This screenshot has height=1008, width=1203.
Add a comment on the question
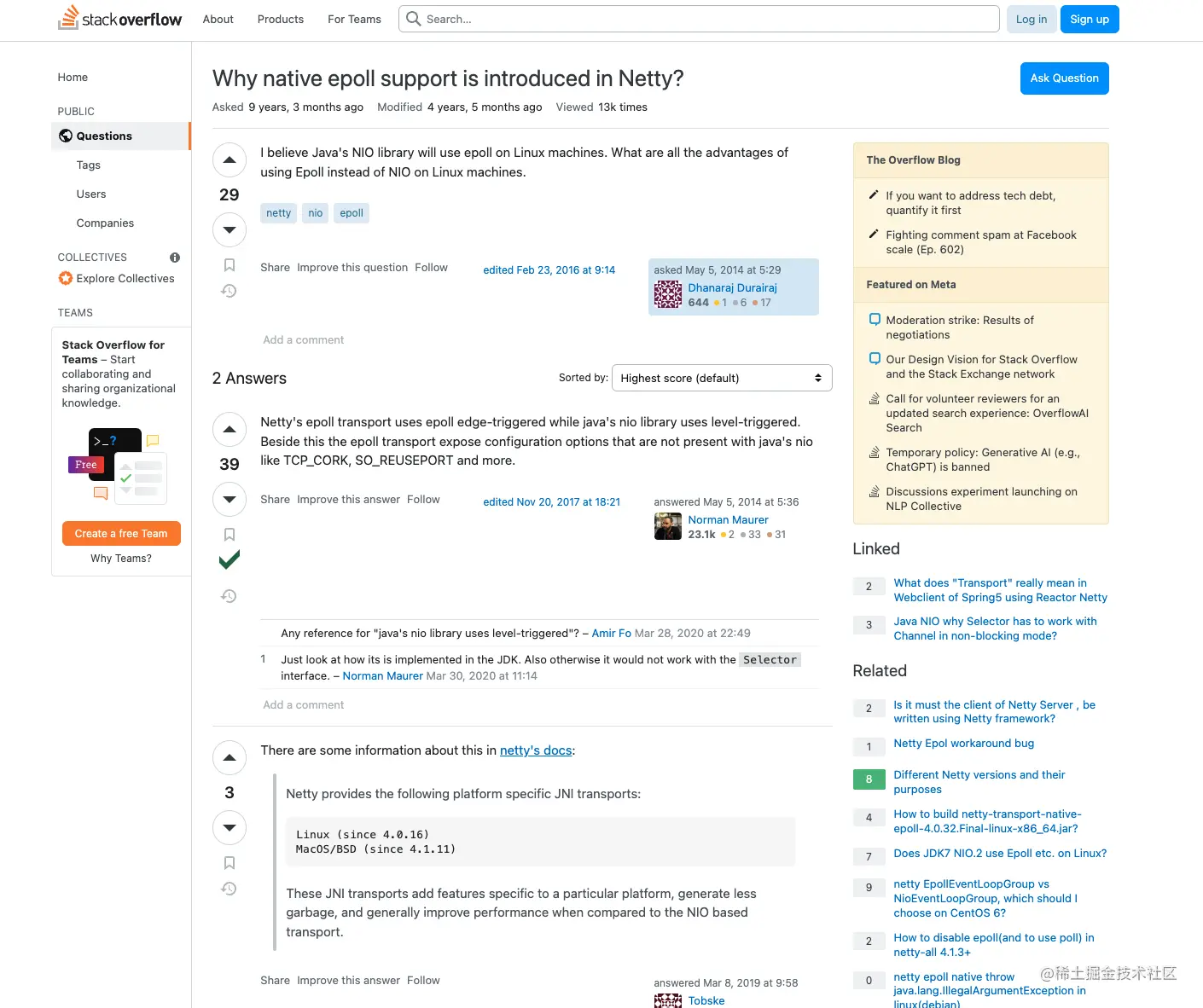[x=303, y=340]
